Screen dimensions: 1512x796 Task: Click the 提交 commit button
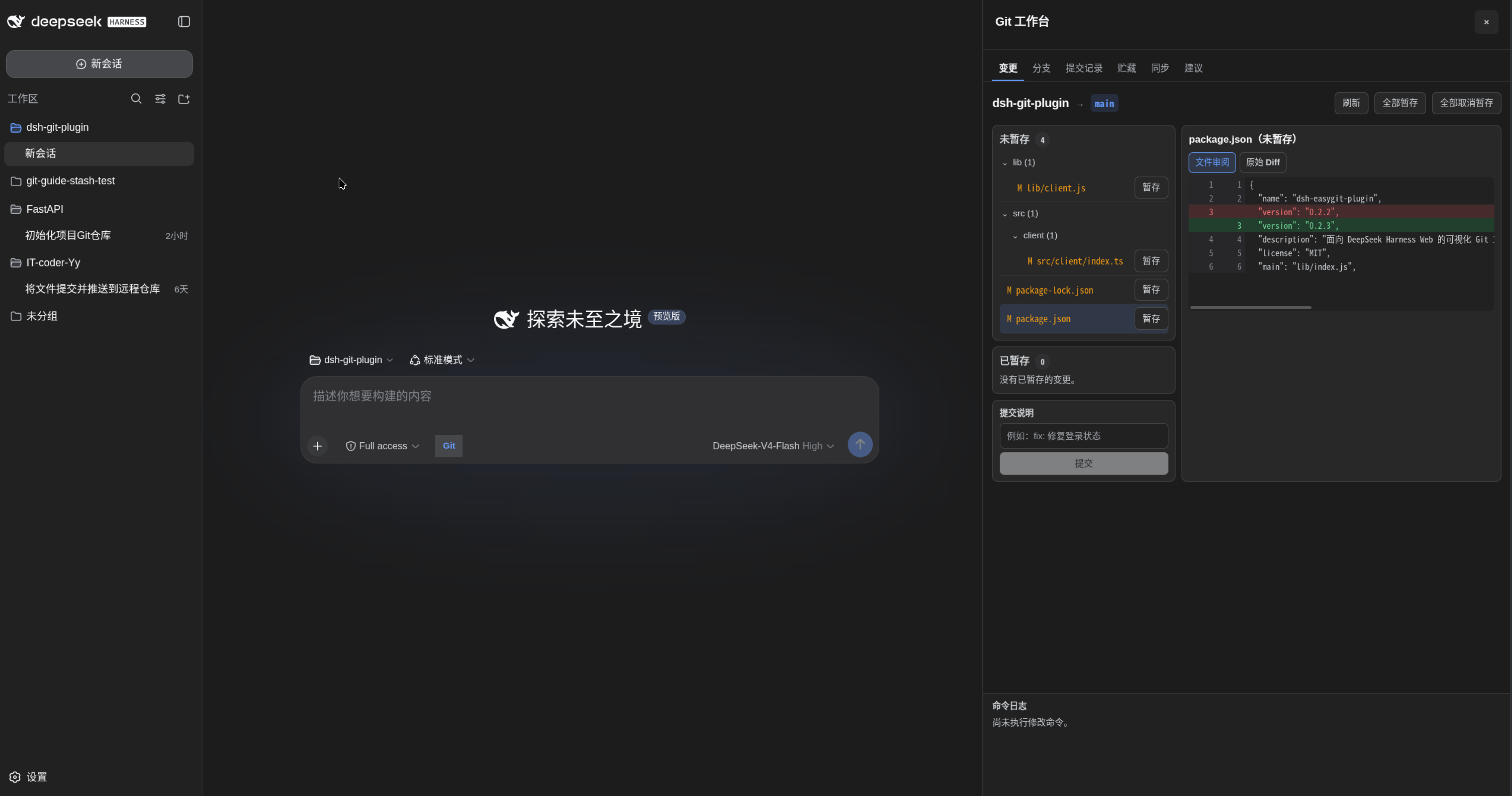[x=1083, y=463]
